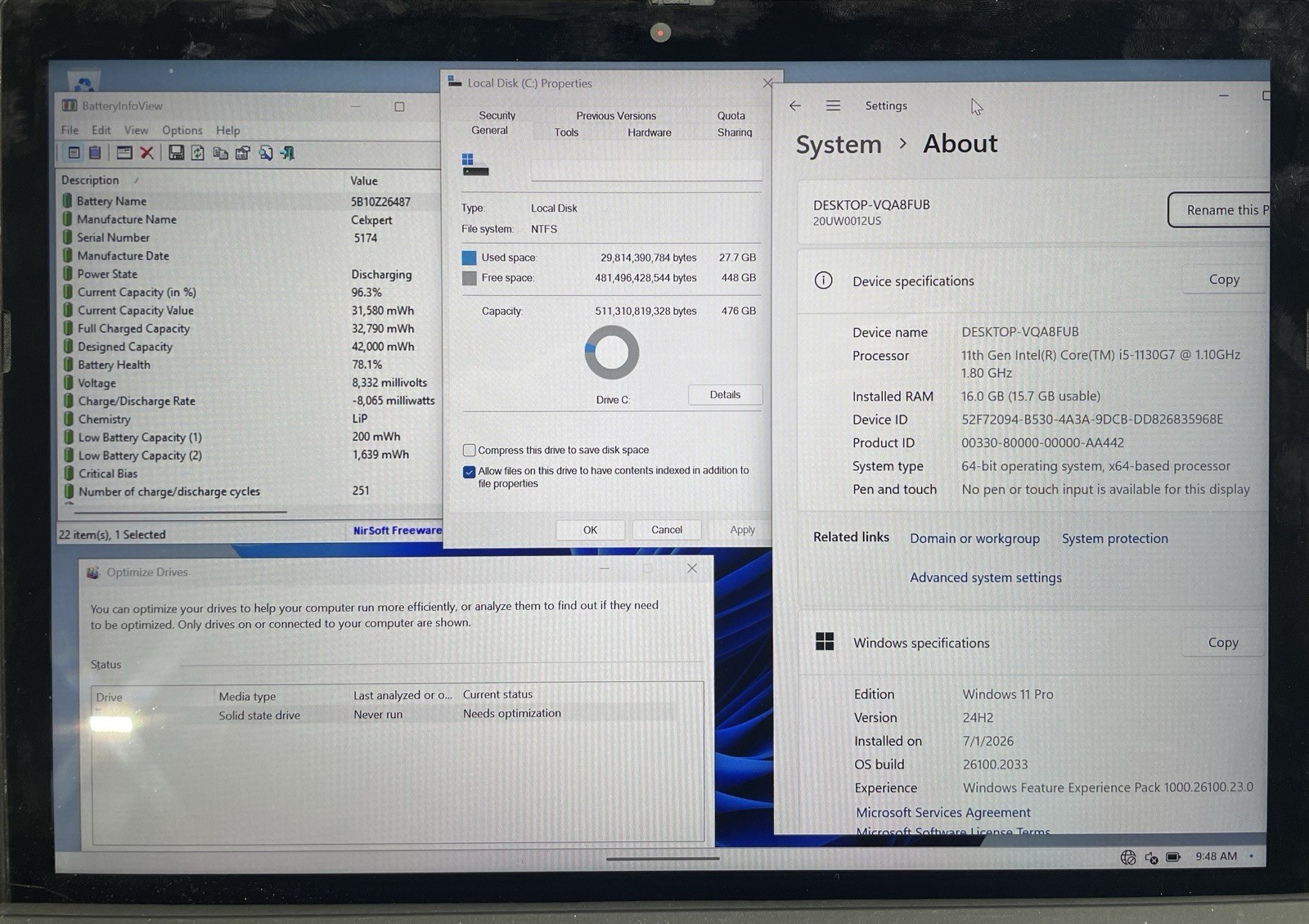Click the sync status icon in system tray
The width and height of the screenshot is (1309, 924).
click(1151, 858)
